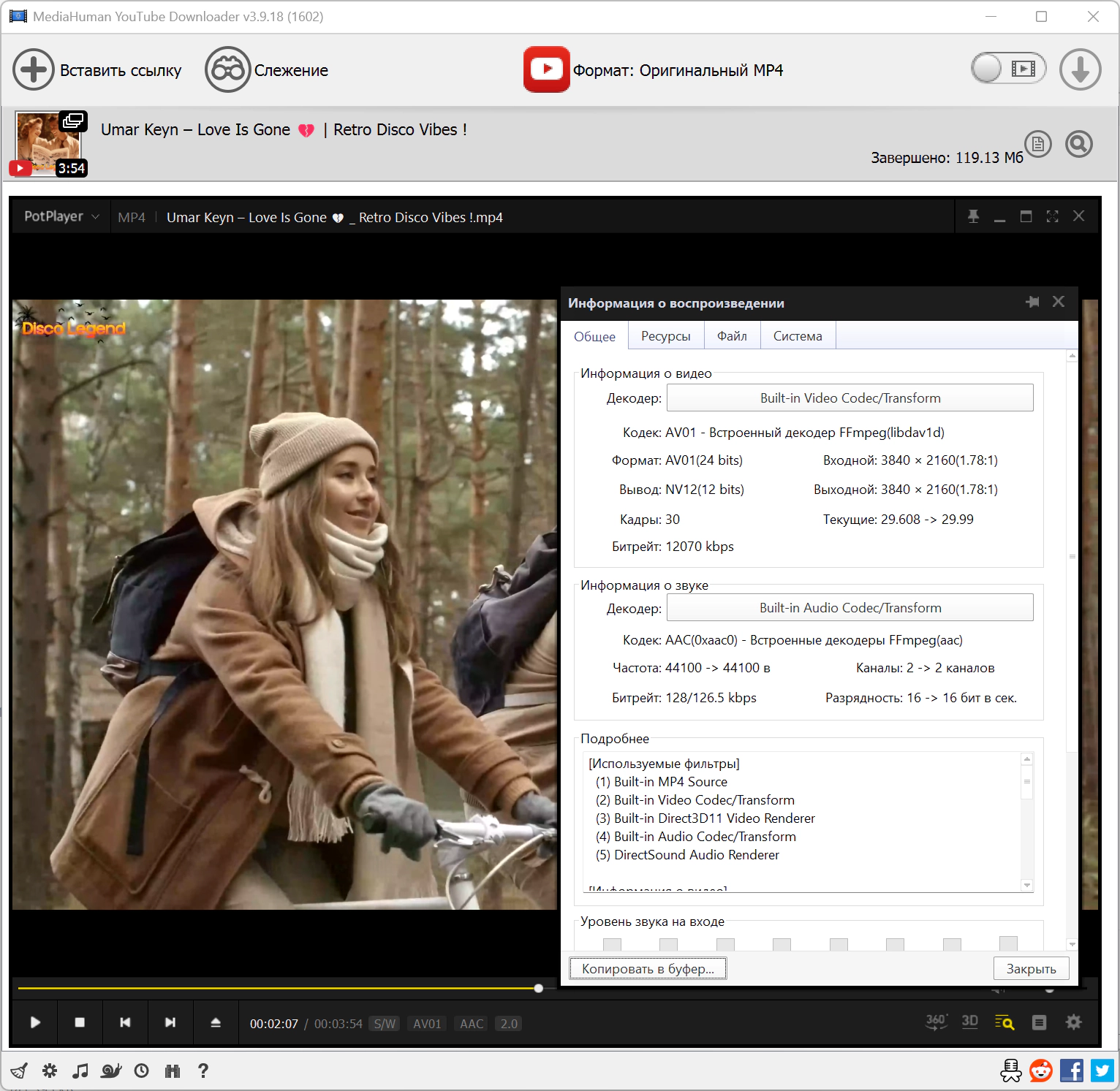Open the video Декодер Built-in Video Codec selector
The image size is (1120, 1091).
coord(850,398)
